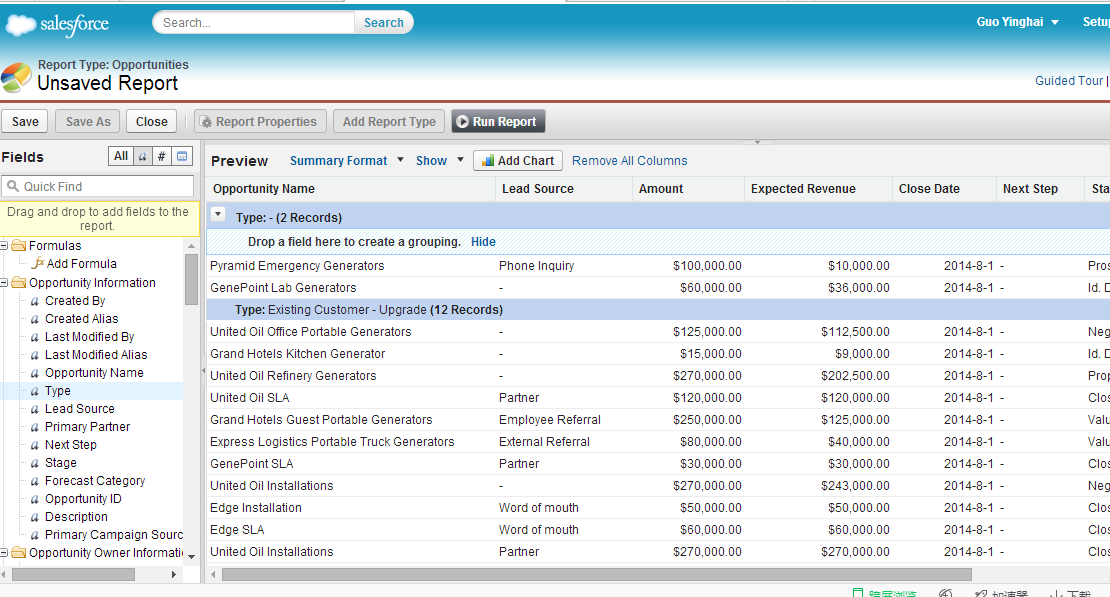Click the Last Modified By field icon

[x=35, y=337]
